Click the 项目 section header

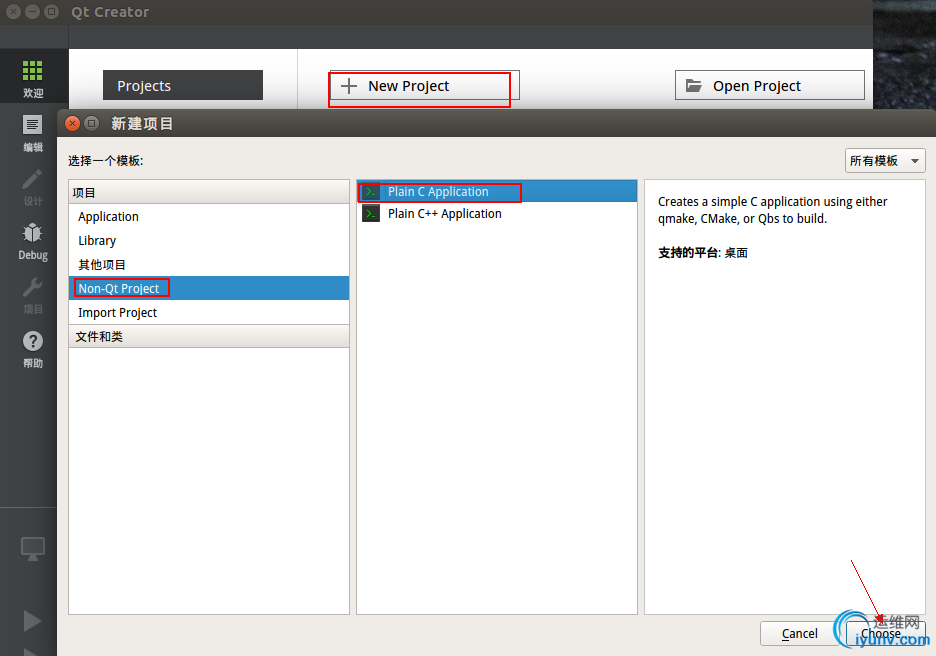tap(209, 193)
